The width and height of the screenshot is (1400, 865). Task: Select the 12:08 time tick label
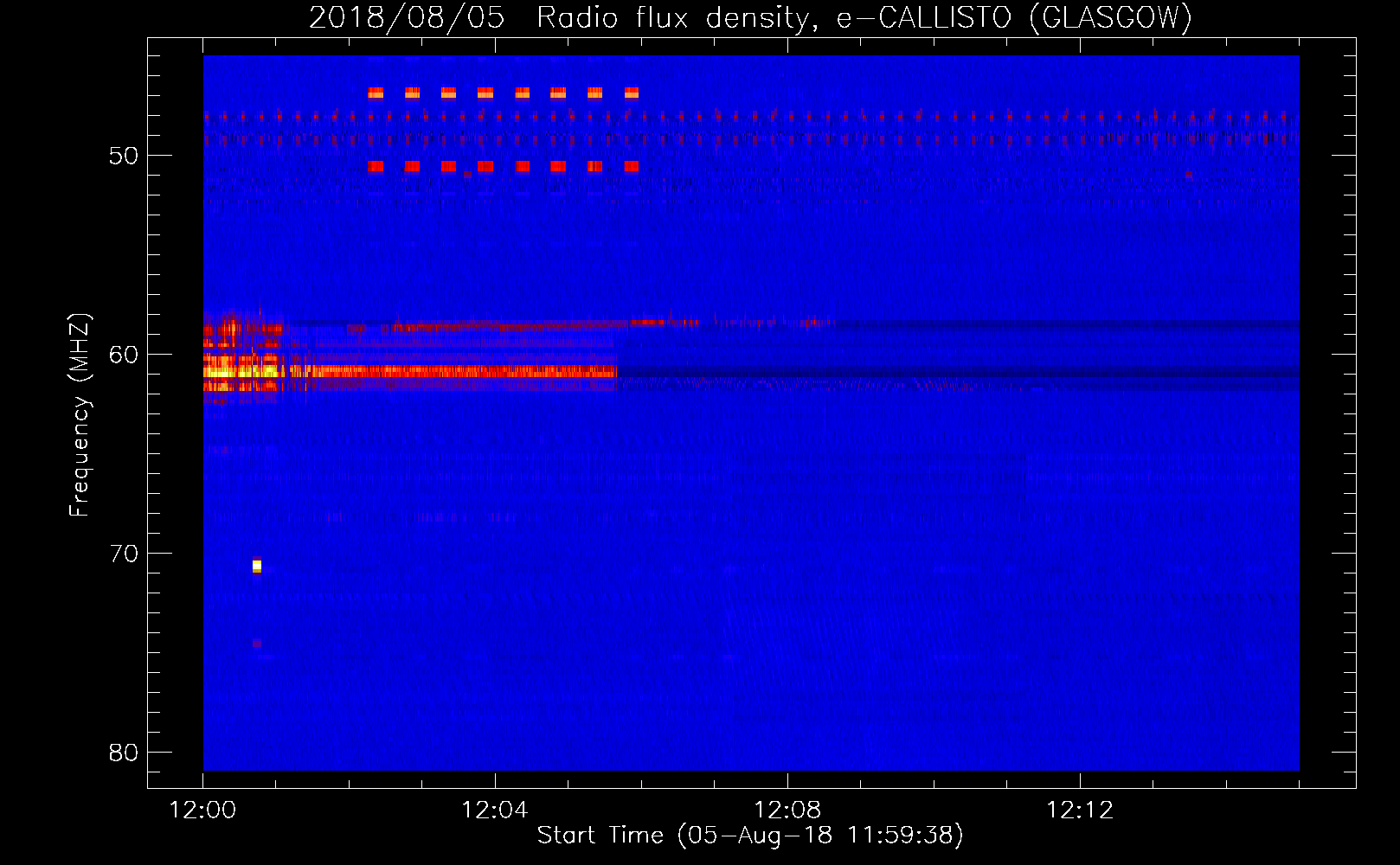click(x=787, y=811)
